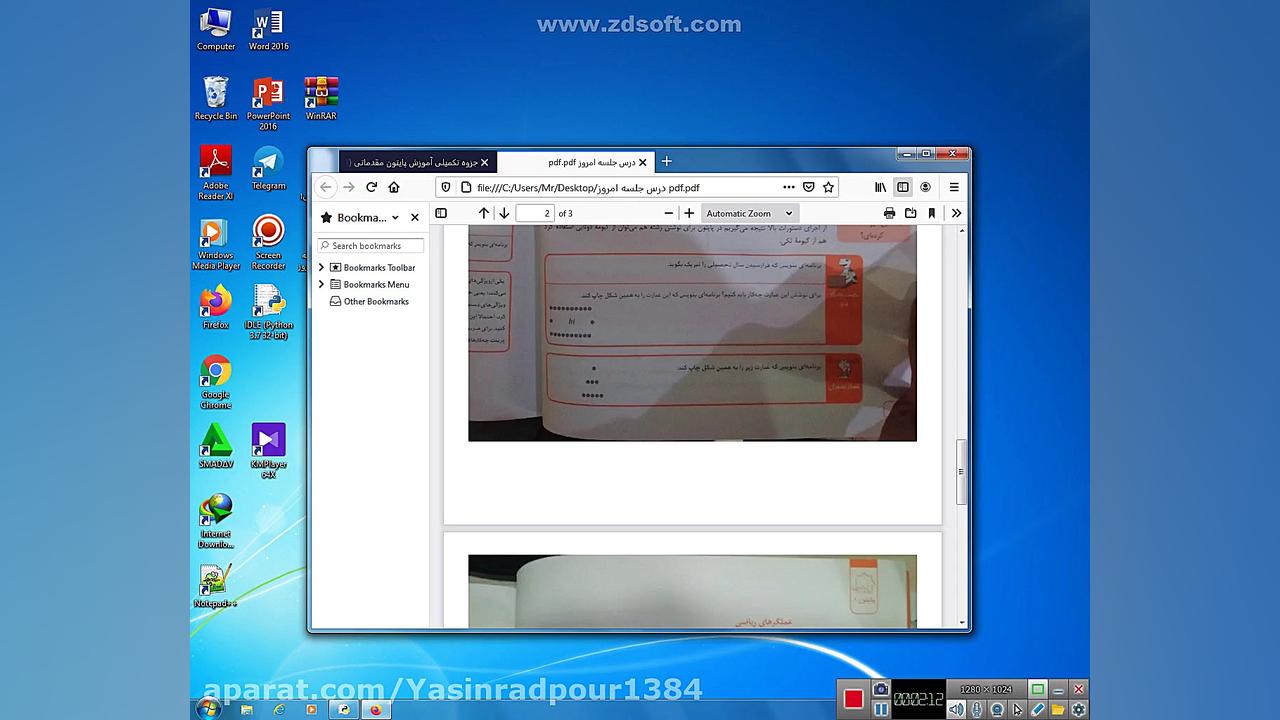
Task: Open the recorder's drawing pen tool
Action: coord(1038,710)
